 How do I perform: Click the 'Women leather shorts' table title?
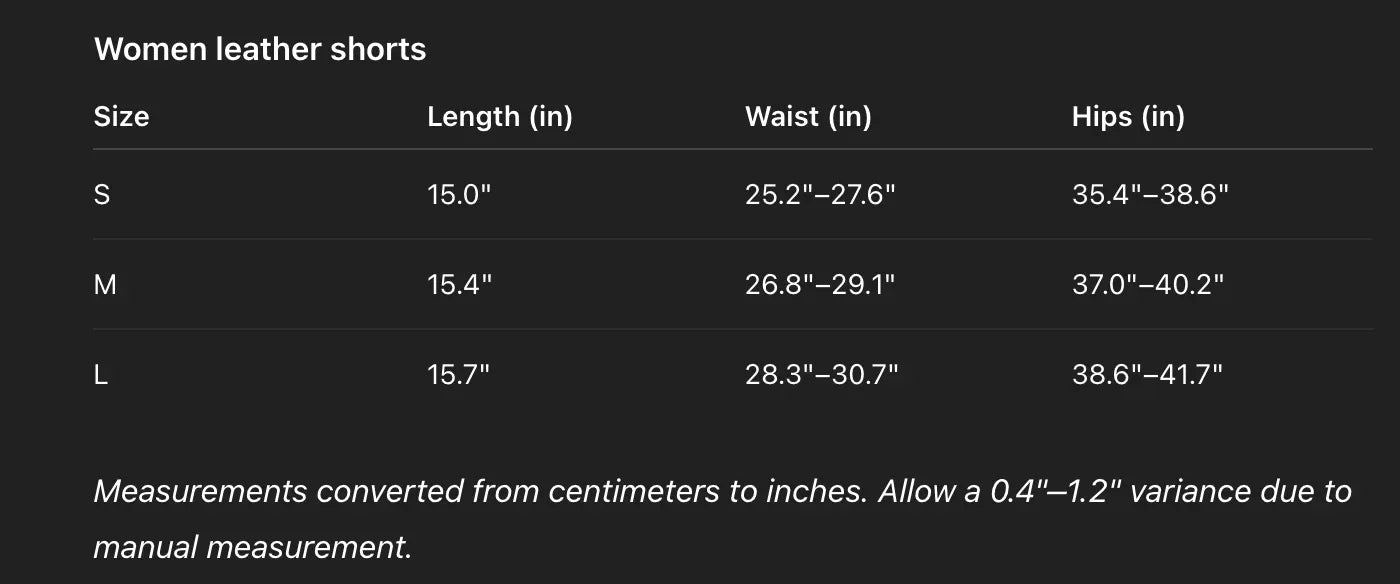pyautogui.click(x=260, y=49)
